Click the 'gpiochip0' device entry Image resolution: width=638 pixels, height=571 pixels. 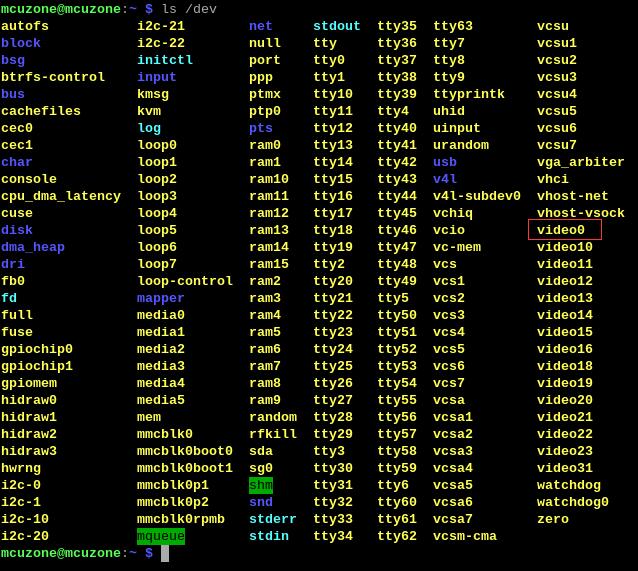click(37, 349)
